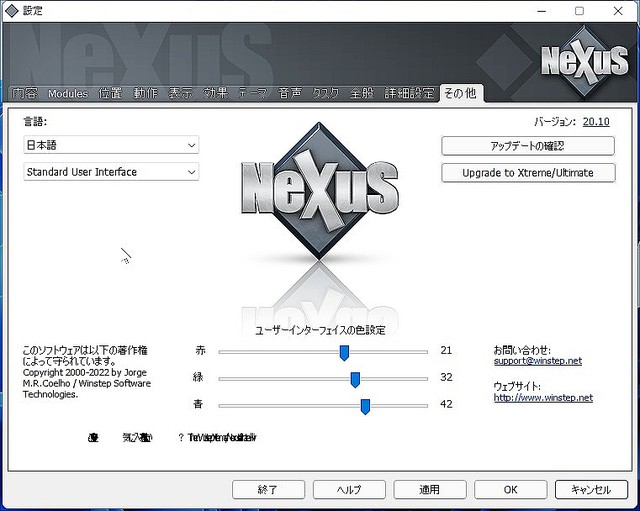Open the support@winstep.net email link
This screenshot has width=640, height=511.
point(537,361)
